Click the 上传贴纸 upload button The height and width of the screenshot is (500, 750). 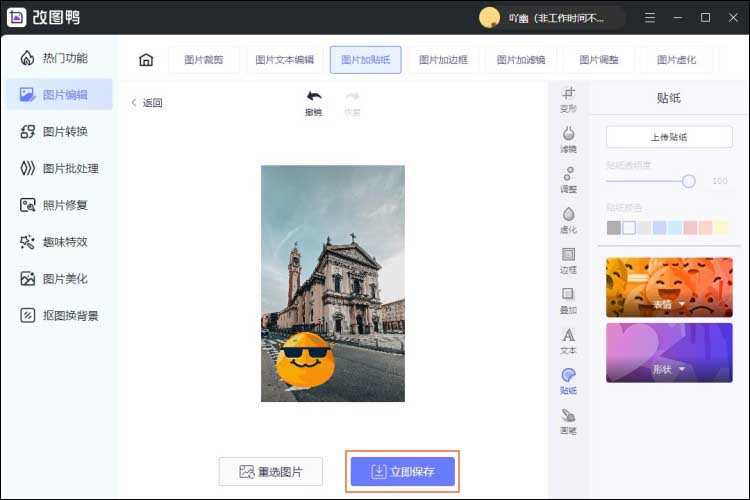pyautogui.click(x=669, y=137)
